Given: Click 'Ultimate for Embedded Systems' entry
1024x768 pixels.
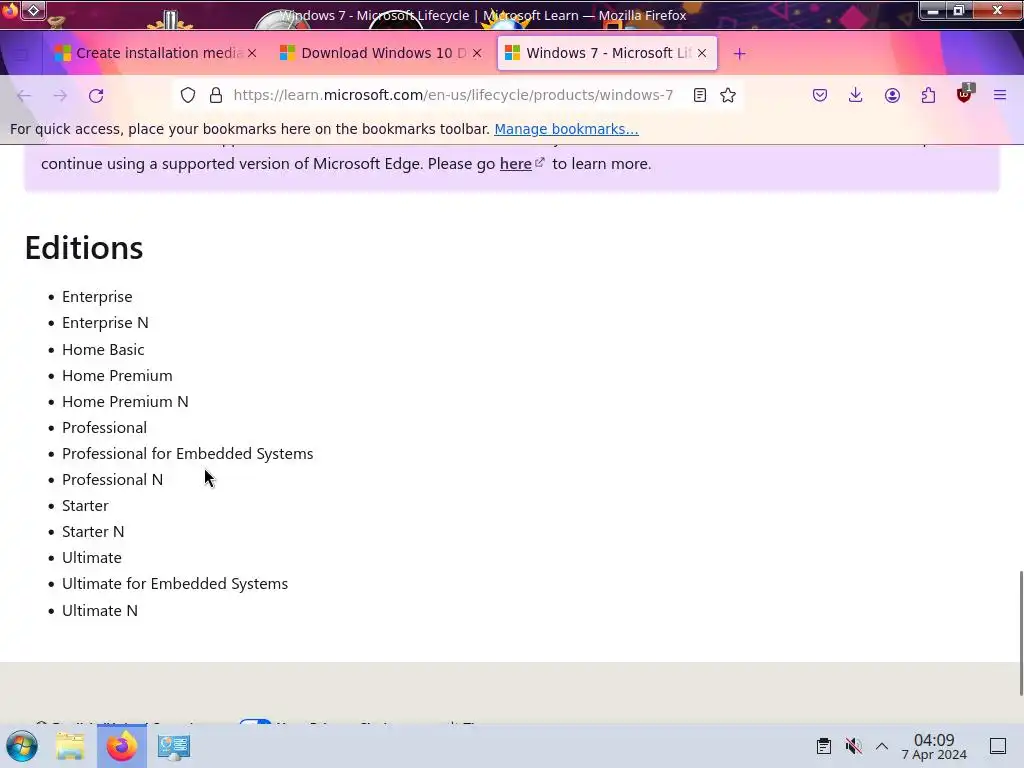Looking at the screenshot, I should click(x=175, y=584).
